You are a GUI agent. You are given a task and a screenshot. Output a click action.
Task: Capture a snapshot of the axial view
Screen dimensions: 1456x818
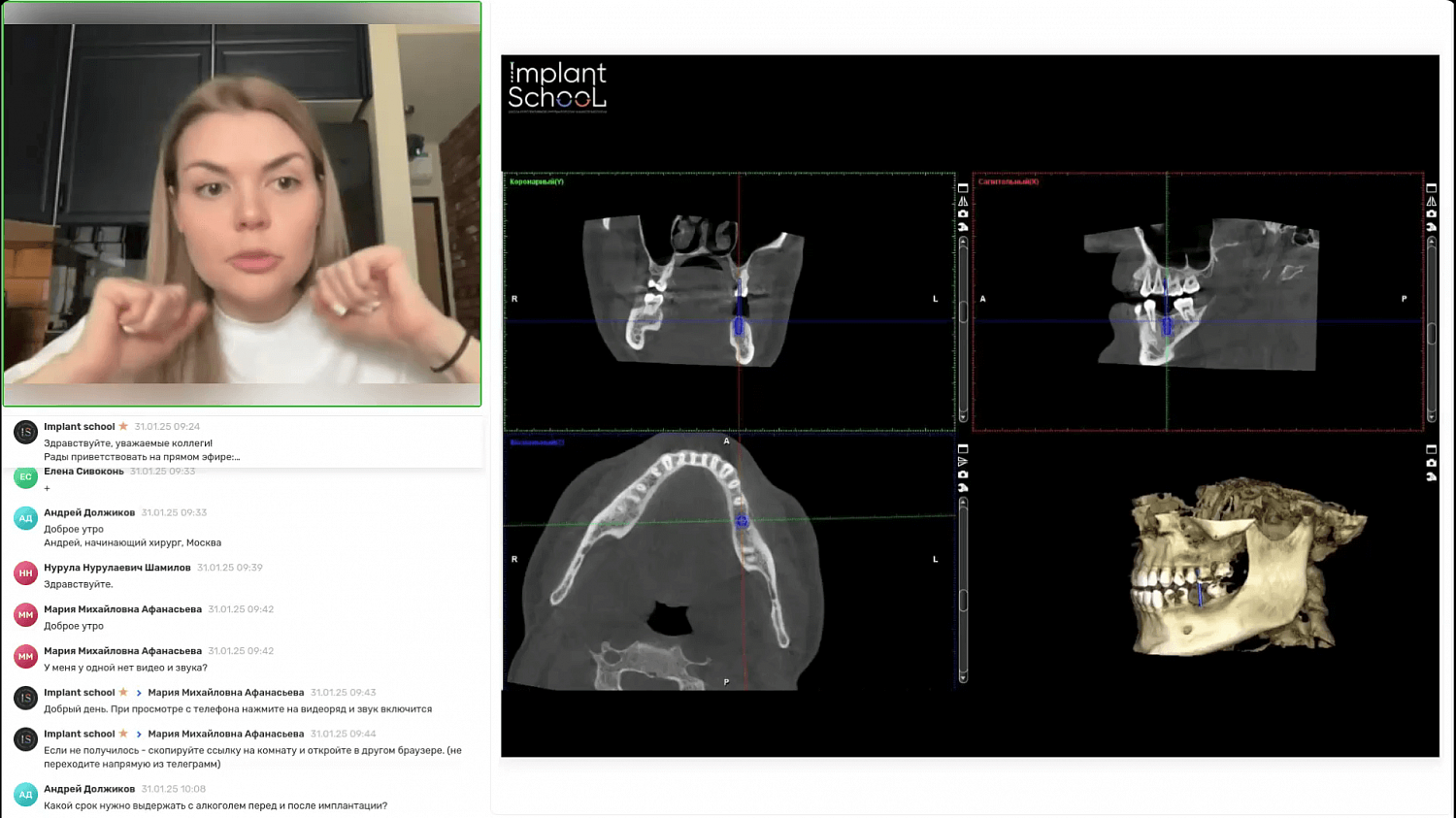click(x=963, y=475)
